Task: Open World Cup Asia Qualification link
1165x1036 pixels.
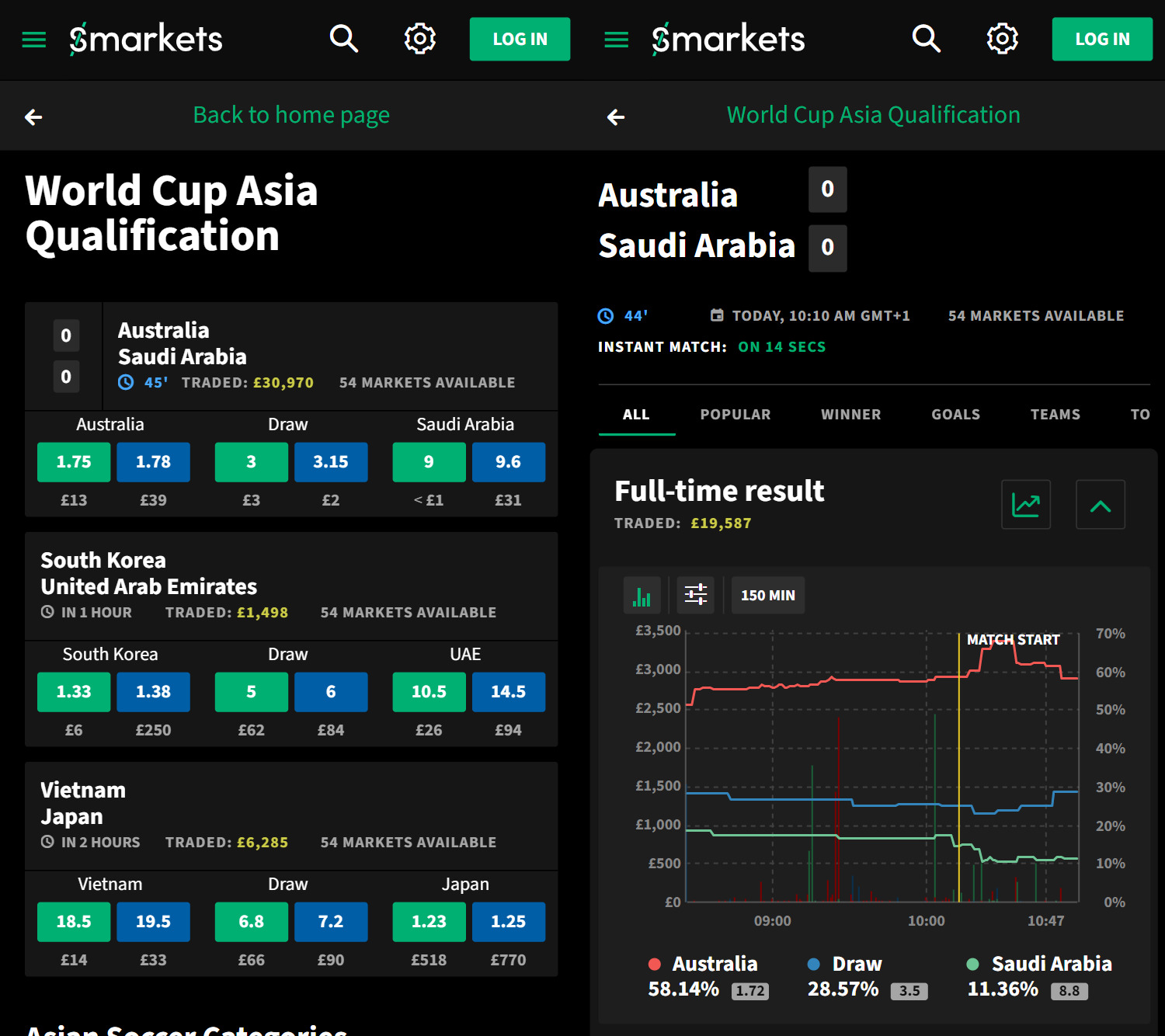Action: pos(874,115)
